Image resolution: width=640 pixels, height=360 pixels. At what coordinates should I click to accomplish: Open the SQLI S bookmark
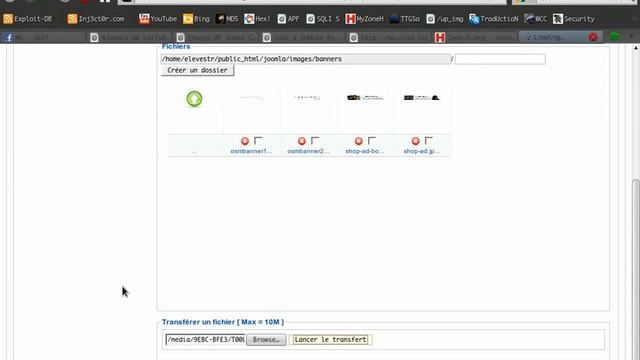[x=323, y=19]
